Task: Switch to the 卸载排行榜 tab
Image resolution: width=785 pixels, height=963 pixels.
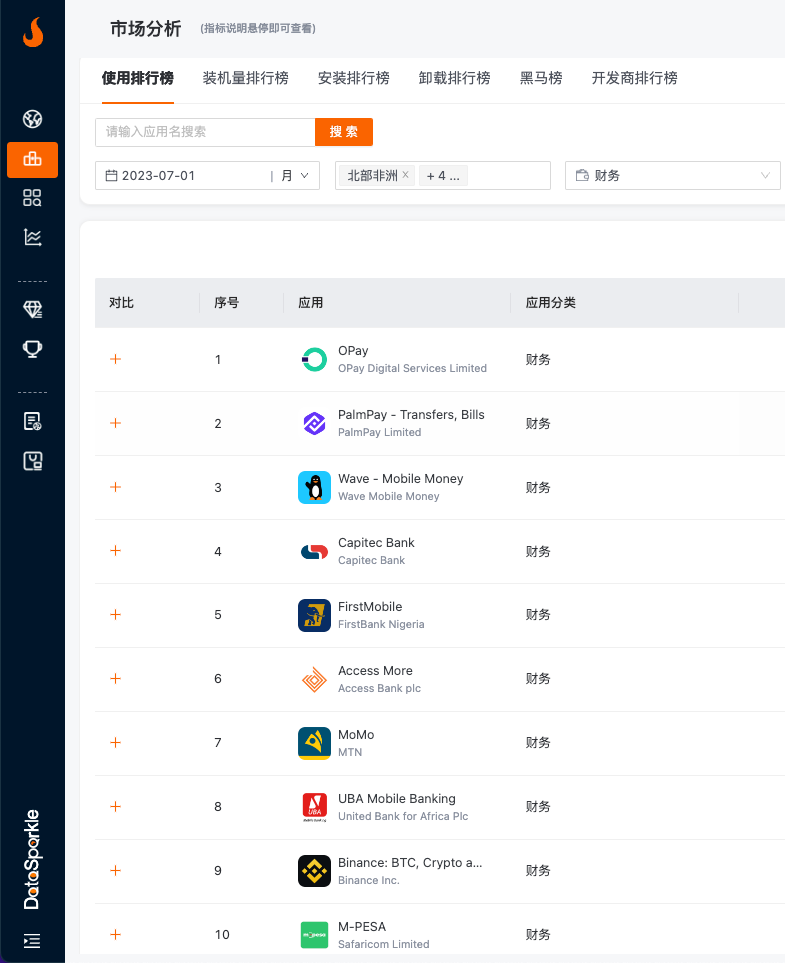Action: [454, 78]
